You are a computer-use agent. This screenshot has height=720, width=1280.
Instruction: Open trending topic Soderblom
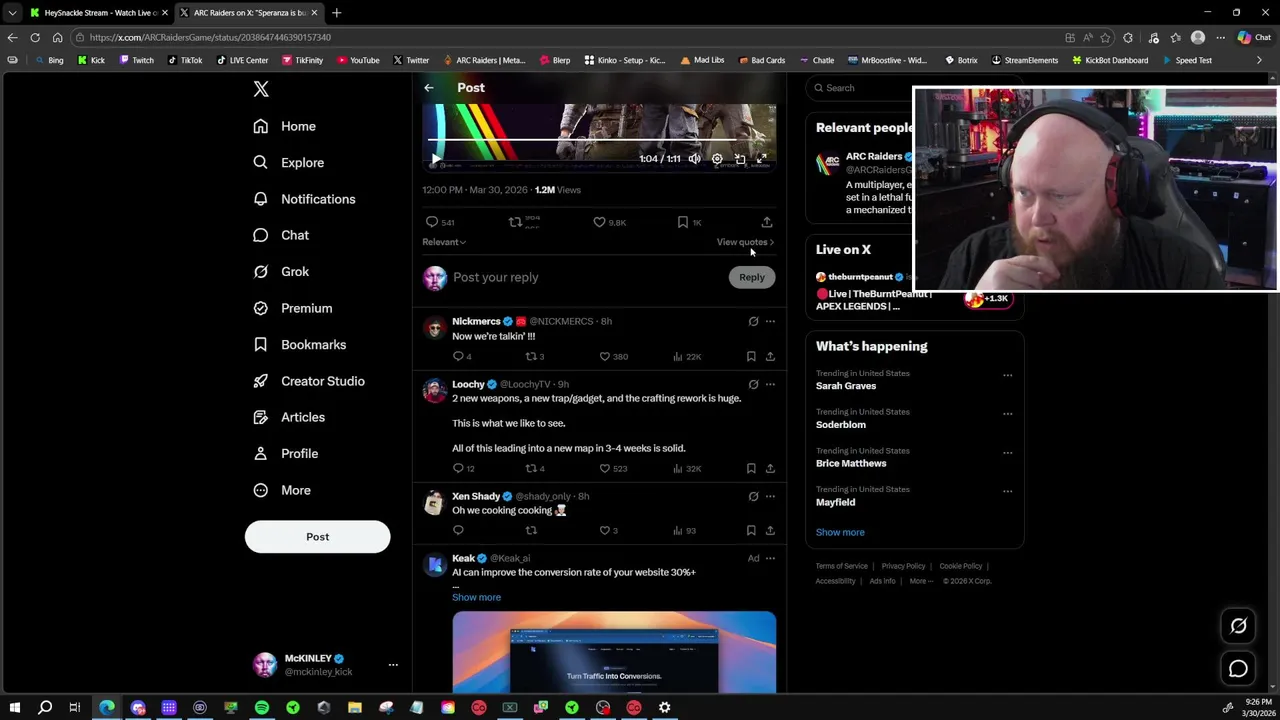point(841,425)
